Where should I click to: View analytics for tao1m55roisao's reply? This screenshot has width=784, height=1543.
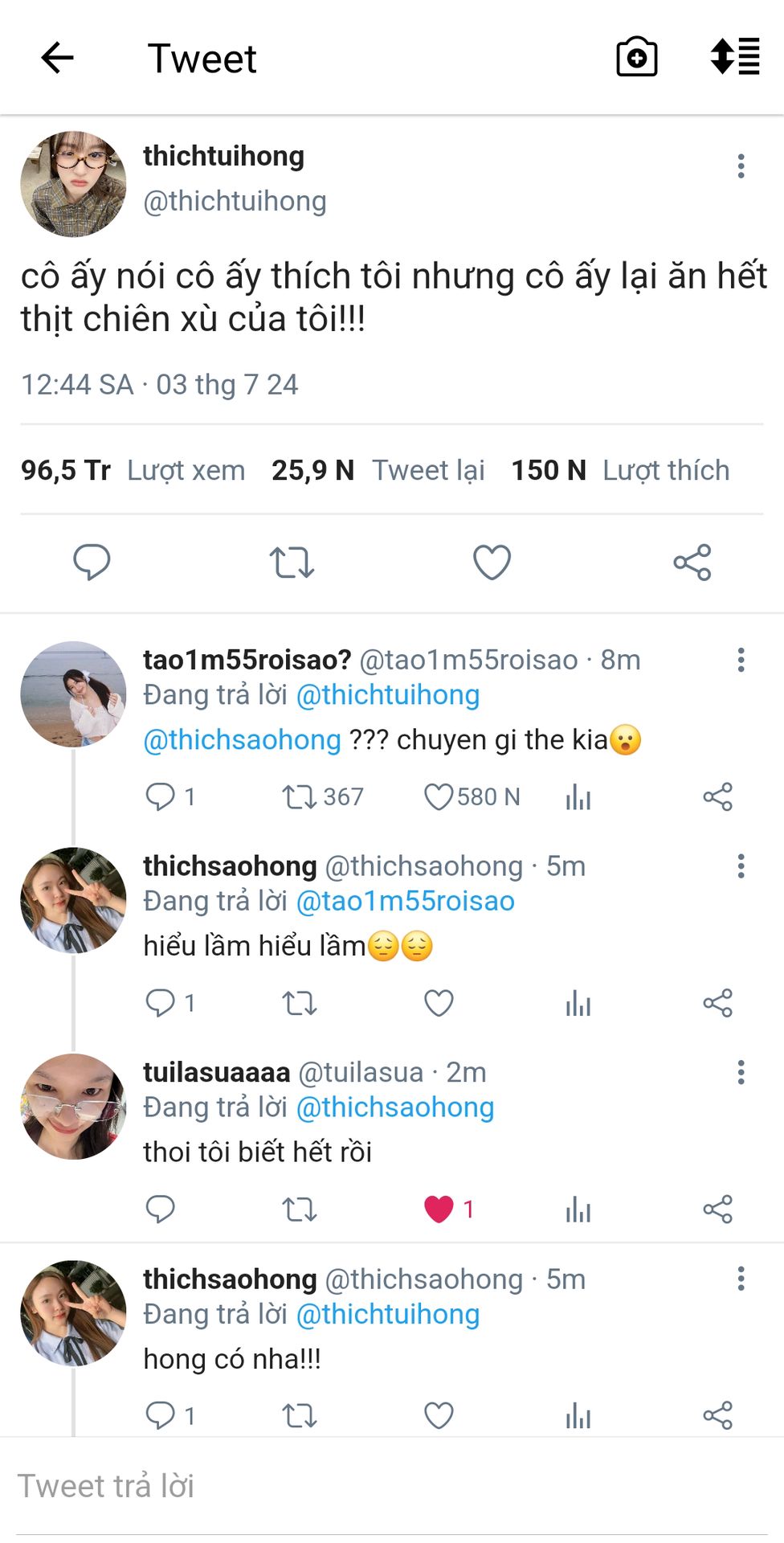point(578,797)
